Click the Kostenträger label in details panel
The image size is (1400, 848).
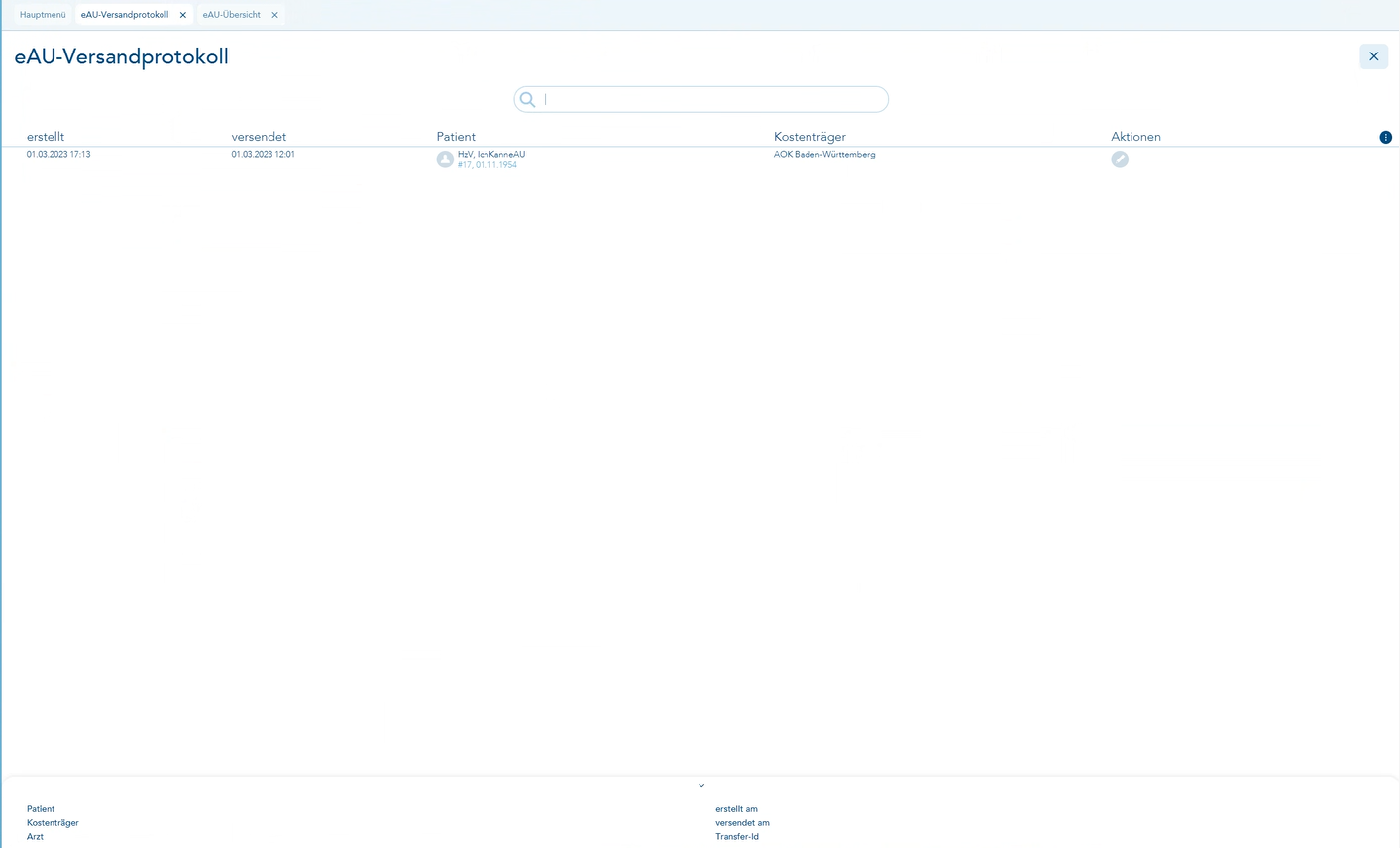[x=53, y=823]
